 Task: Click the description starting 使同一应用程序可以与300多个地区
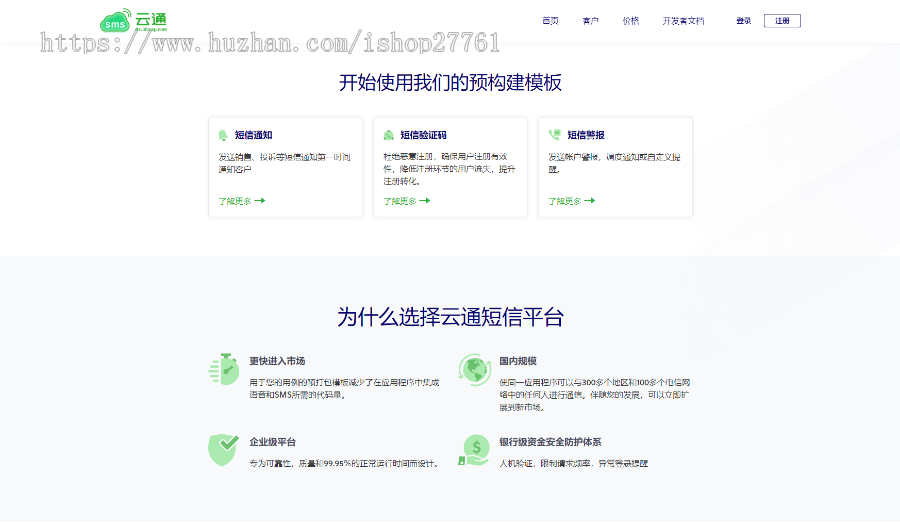[594, 395]
